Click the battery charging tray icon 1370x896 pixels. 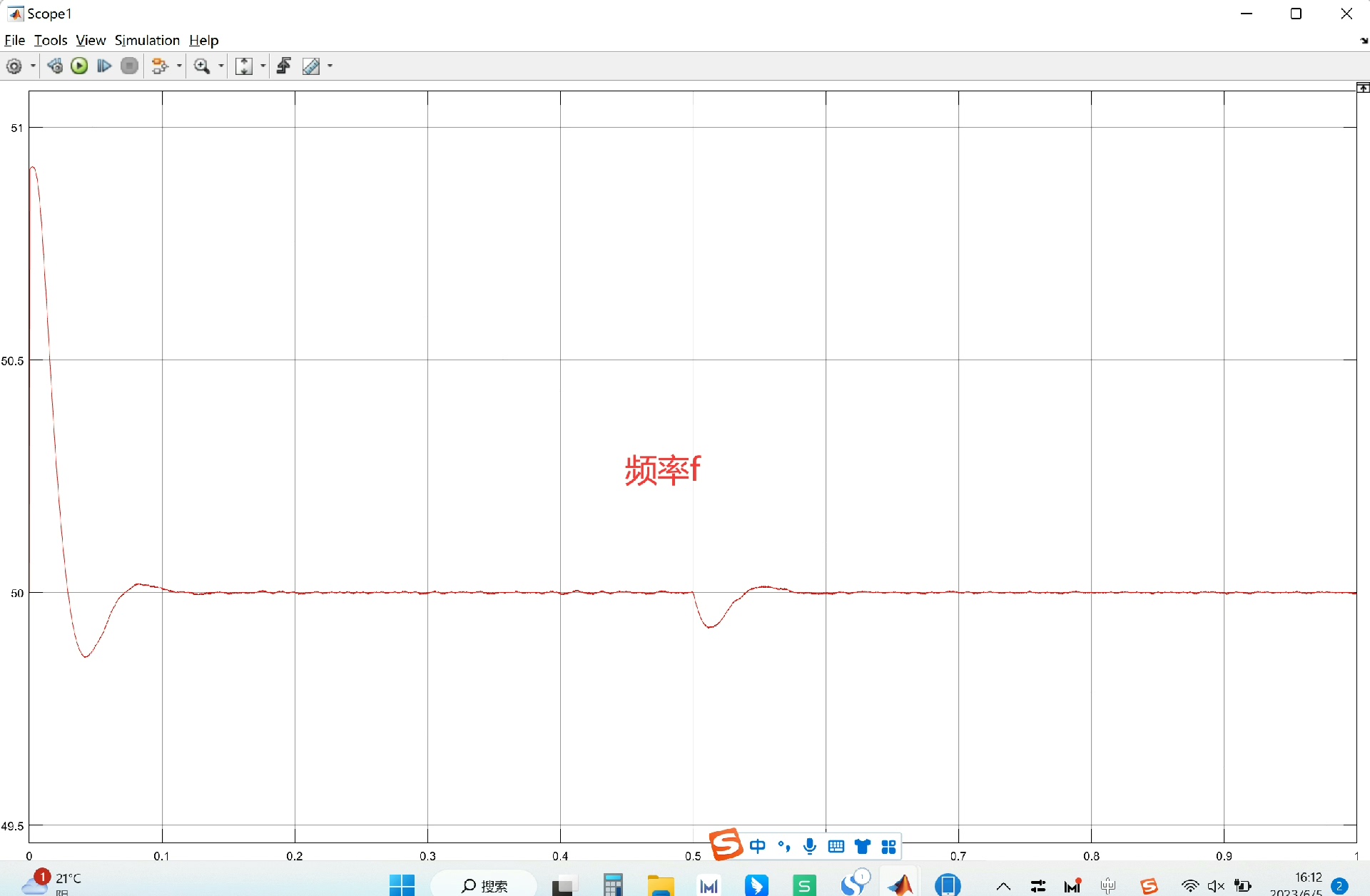pyautogui.click(x=1243, y=887)
